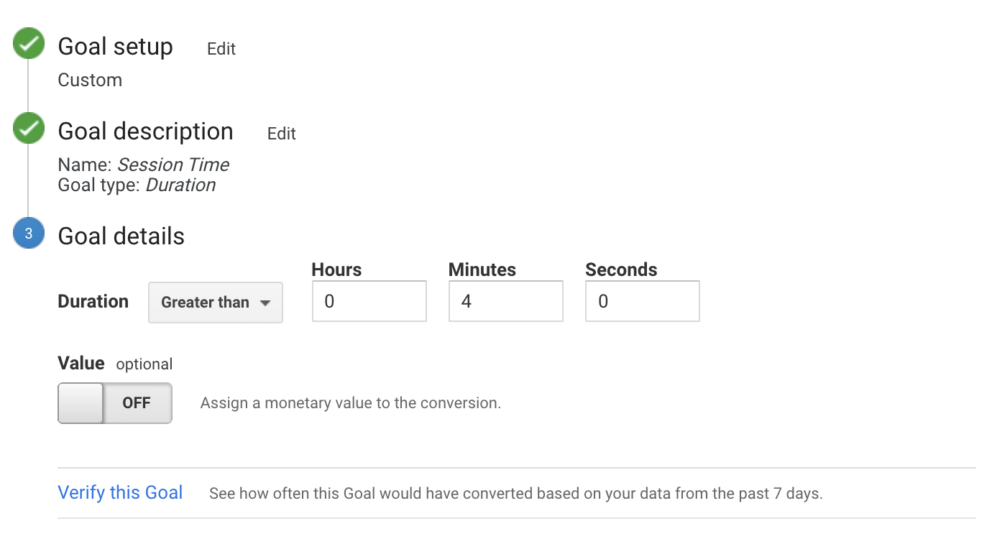Click the green checkmark beside Goal description
This screenshot has width=992, height=539.
click(28, 130)
